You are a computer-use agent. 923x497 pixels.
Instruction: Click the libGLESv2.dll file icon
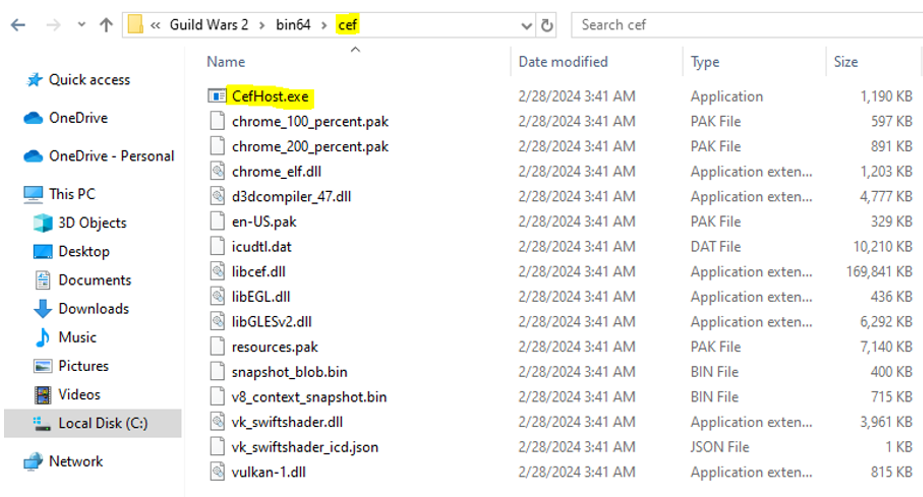(x=217, y=322)
